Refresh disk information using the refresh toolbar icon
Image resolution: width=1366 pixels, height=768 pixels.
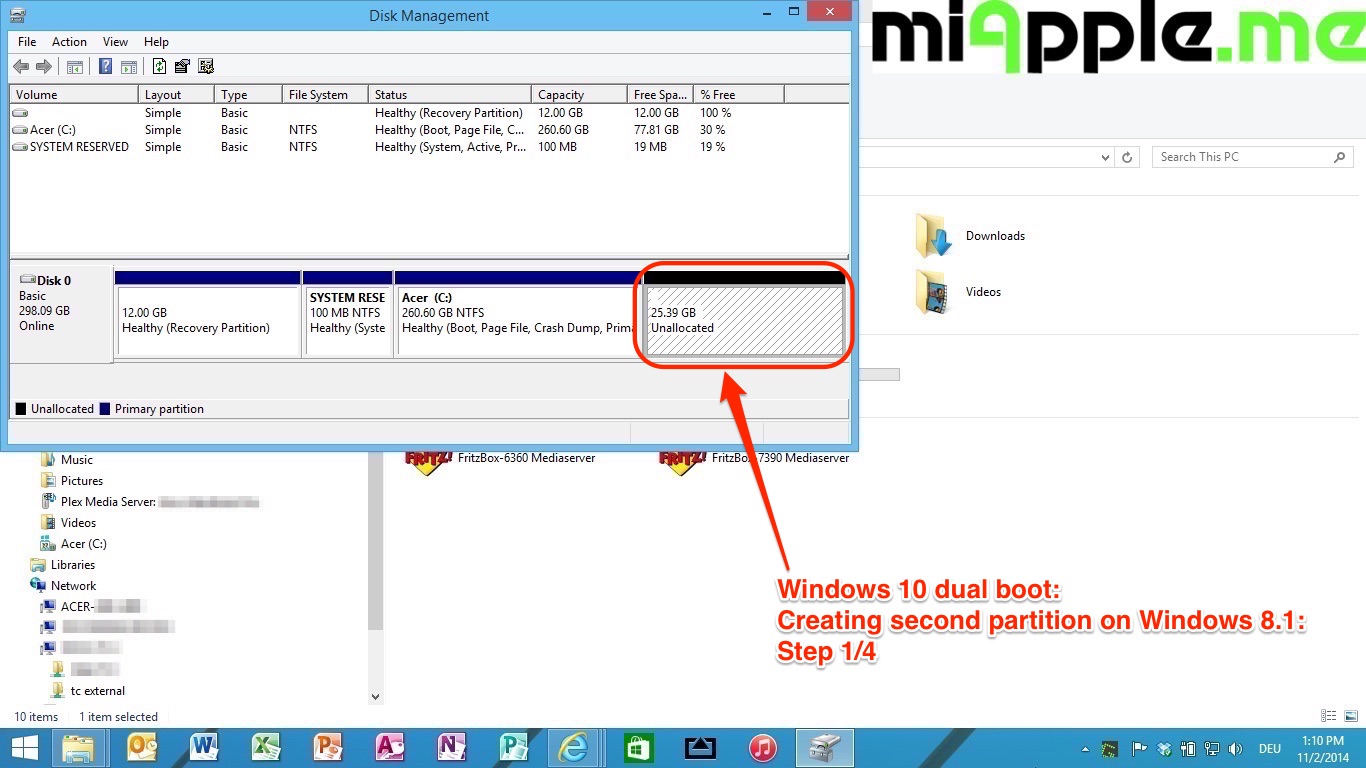coord(160,66)
